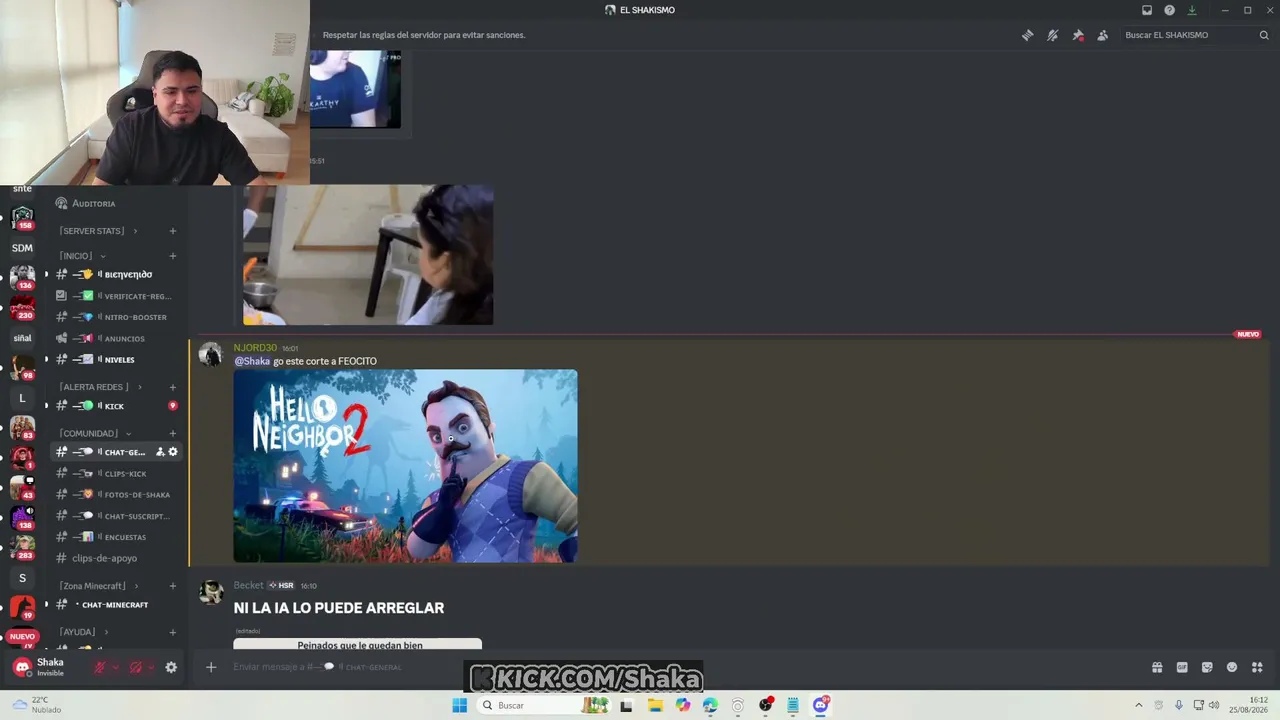Open the clips-kick channel
Screen dimensions: 1280x720
click(x=117, y=474)
